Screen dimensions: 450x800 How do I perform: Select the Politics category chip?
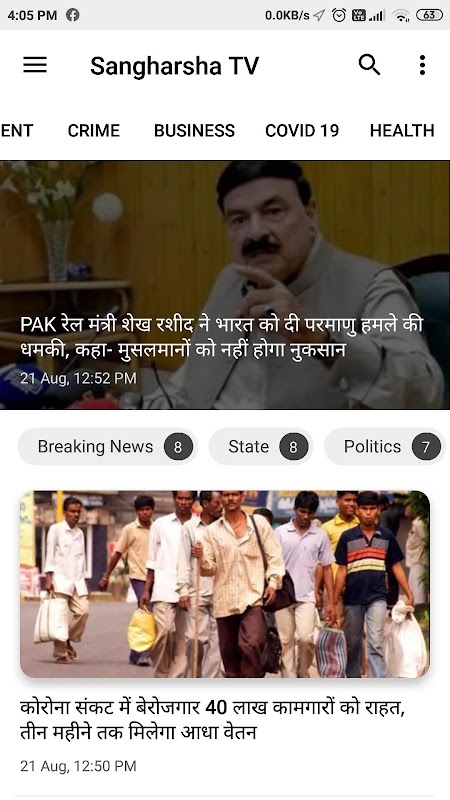(x=385, y=447)
